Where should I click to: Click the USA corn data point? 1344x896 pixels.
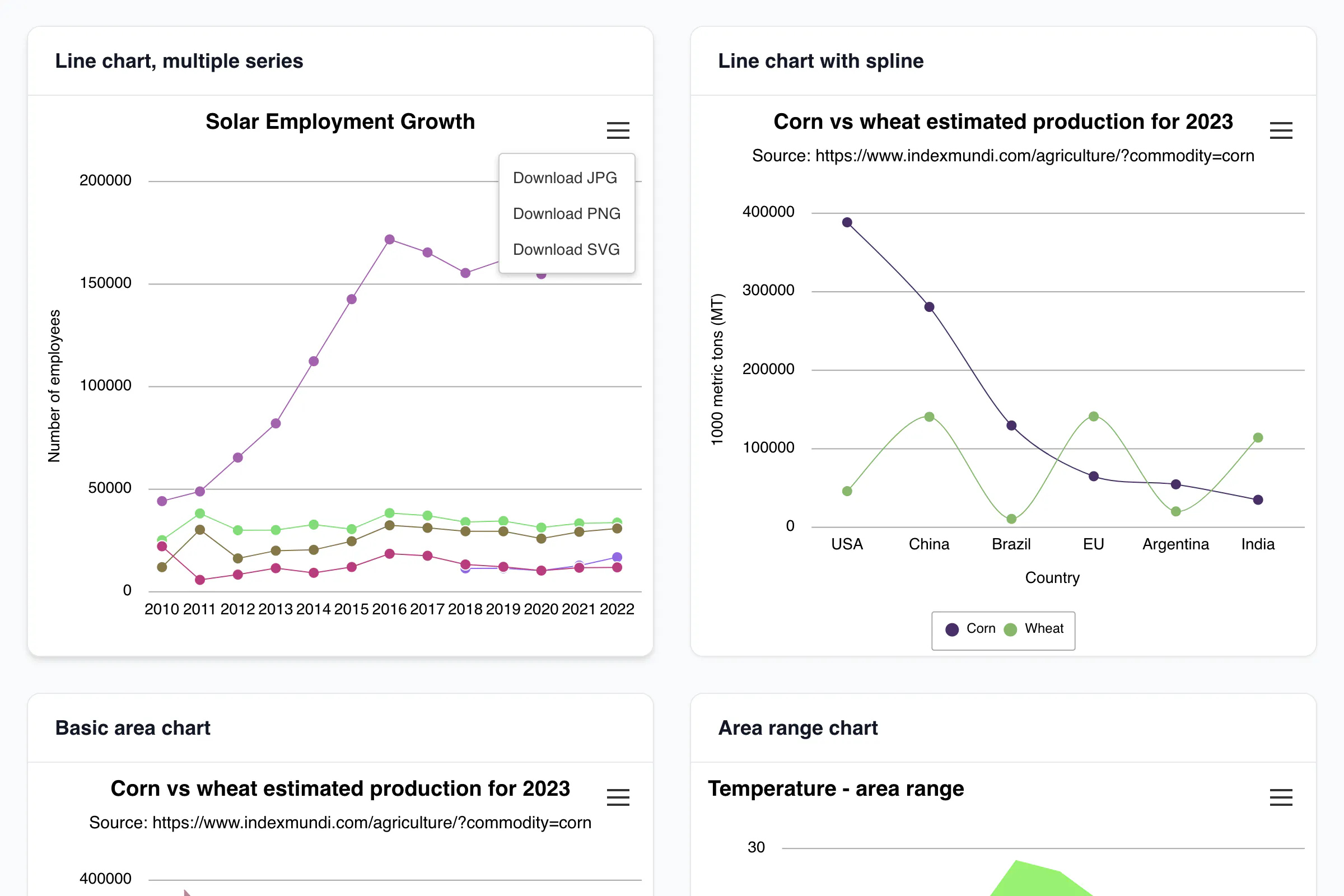pos(847,222)
